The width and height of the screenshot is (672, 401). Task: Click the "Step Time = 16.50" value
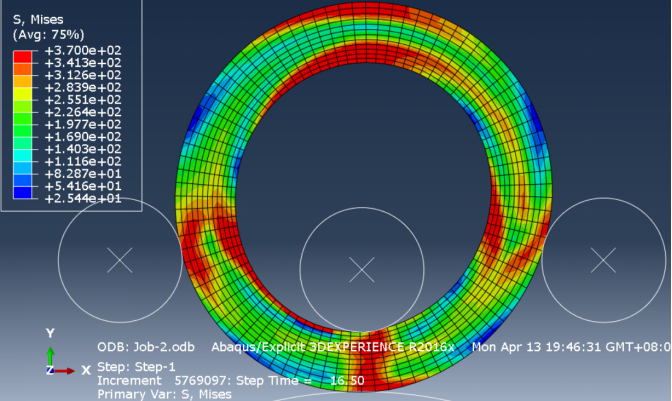coord(300,381)
